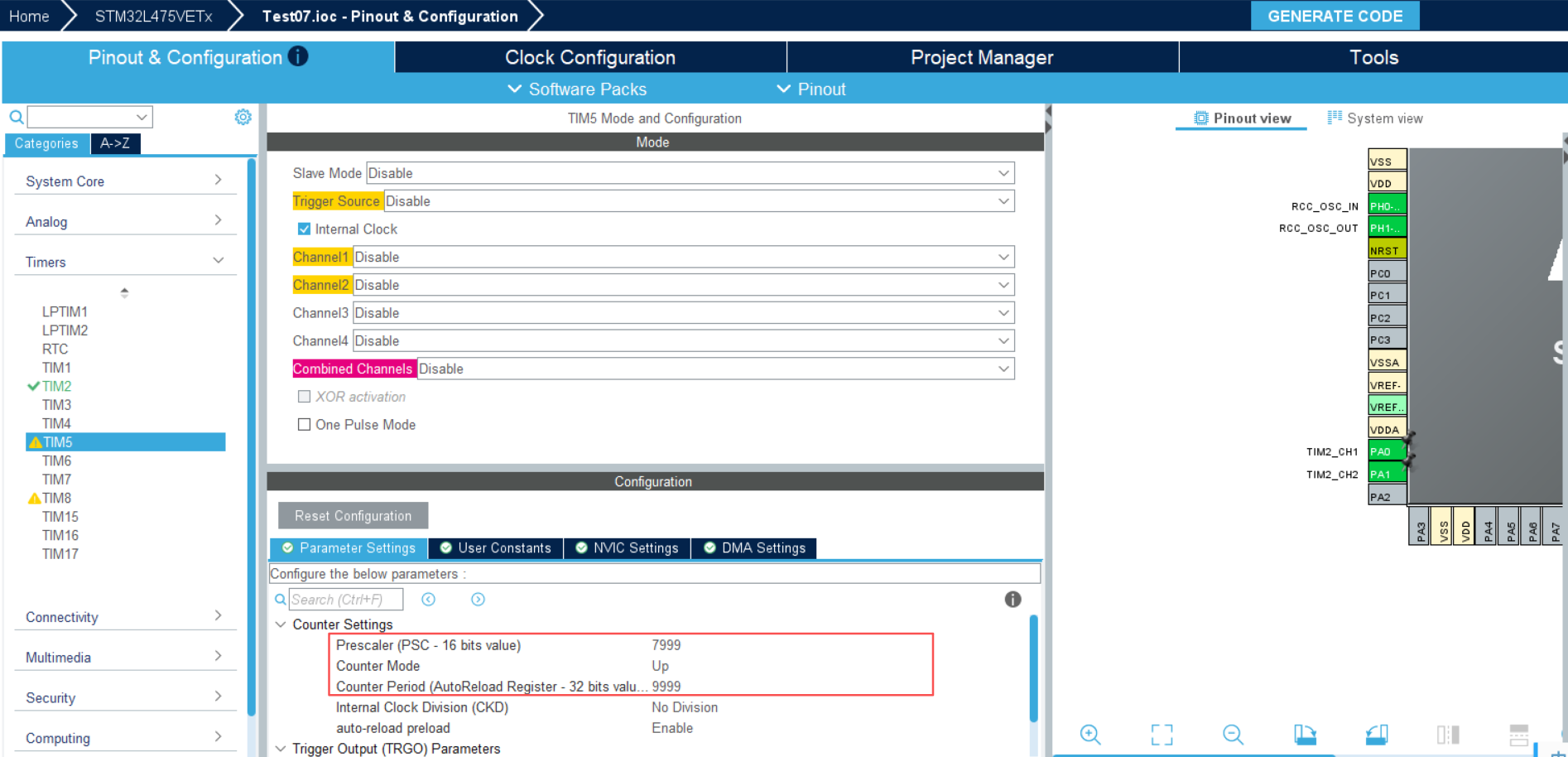Viewport: 1568px width, 757px height.
Task: Collapse the Counter Settings group
Action: [281, 624]
